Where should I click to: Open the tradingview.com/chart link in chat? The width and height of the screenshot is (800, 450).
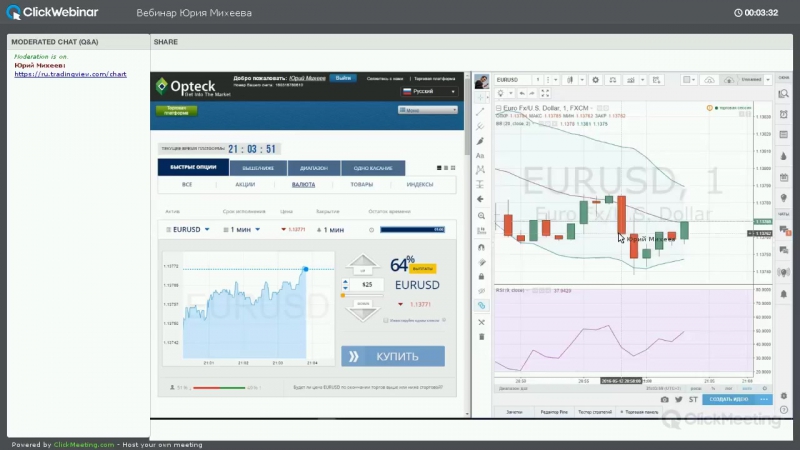tap(70, 74)
